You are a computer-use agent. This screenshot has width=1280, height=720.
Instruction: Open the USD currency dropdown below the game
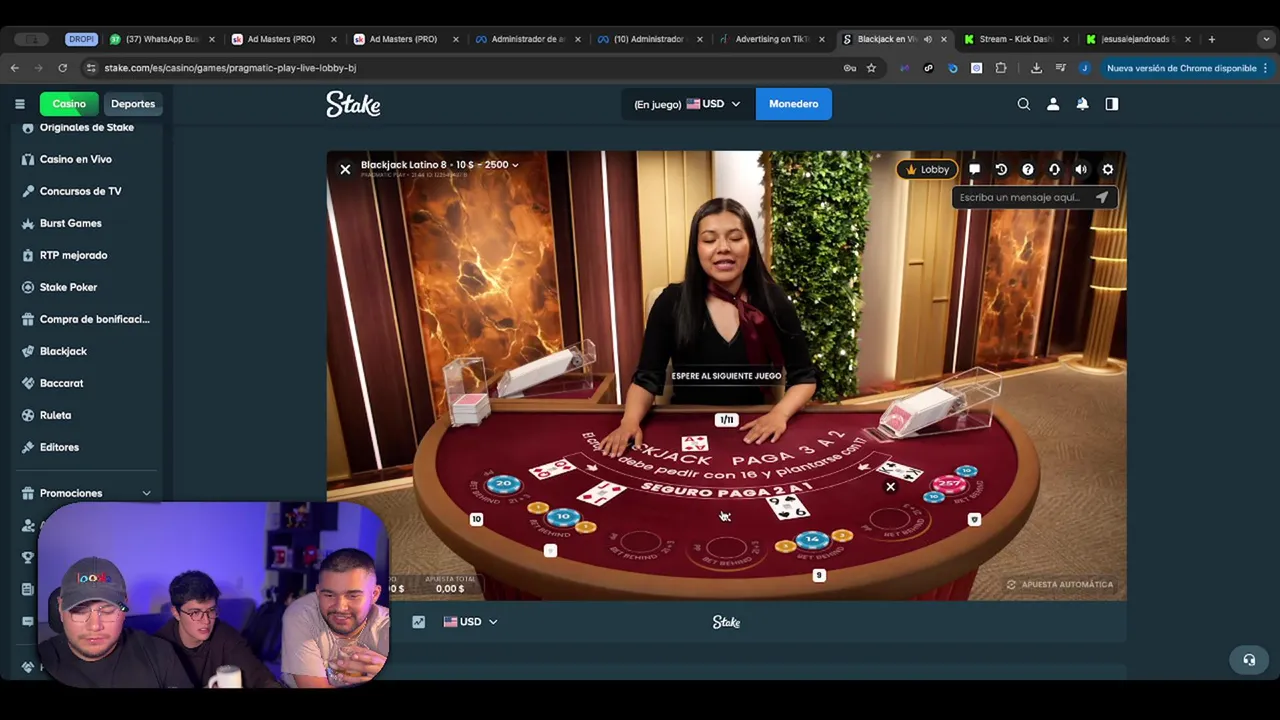[470, 622]
